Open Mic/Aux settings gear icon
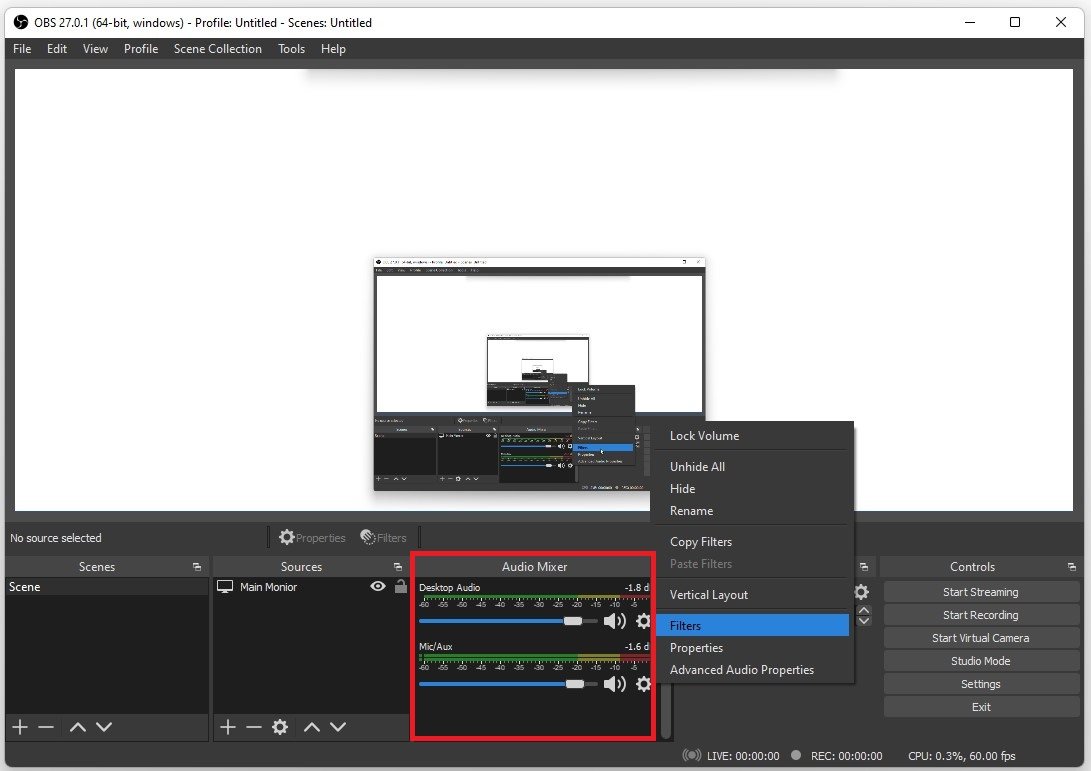Viewport: 1091px width, 771px height. (643, 684)
